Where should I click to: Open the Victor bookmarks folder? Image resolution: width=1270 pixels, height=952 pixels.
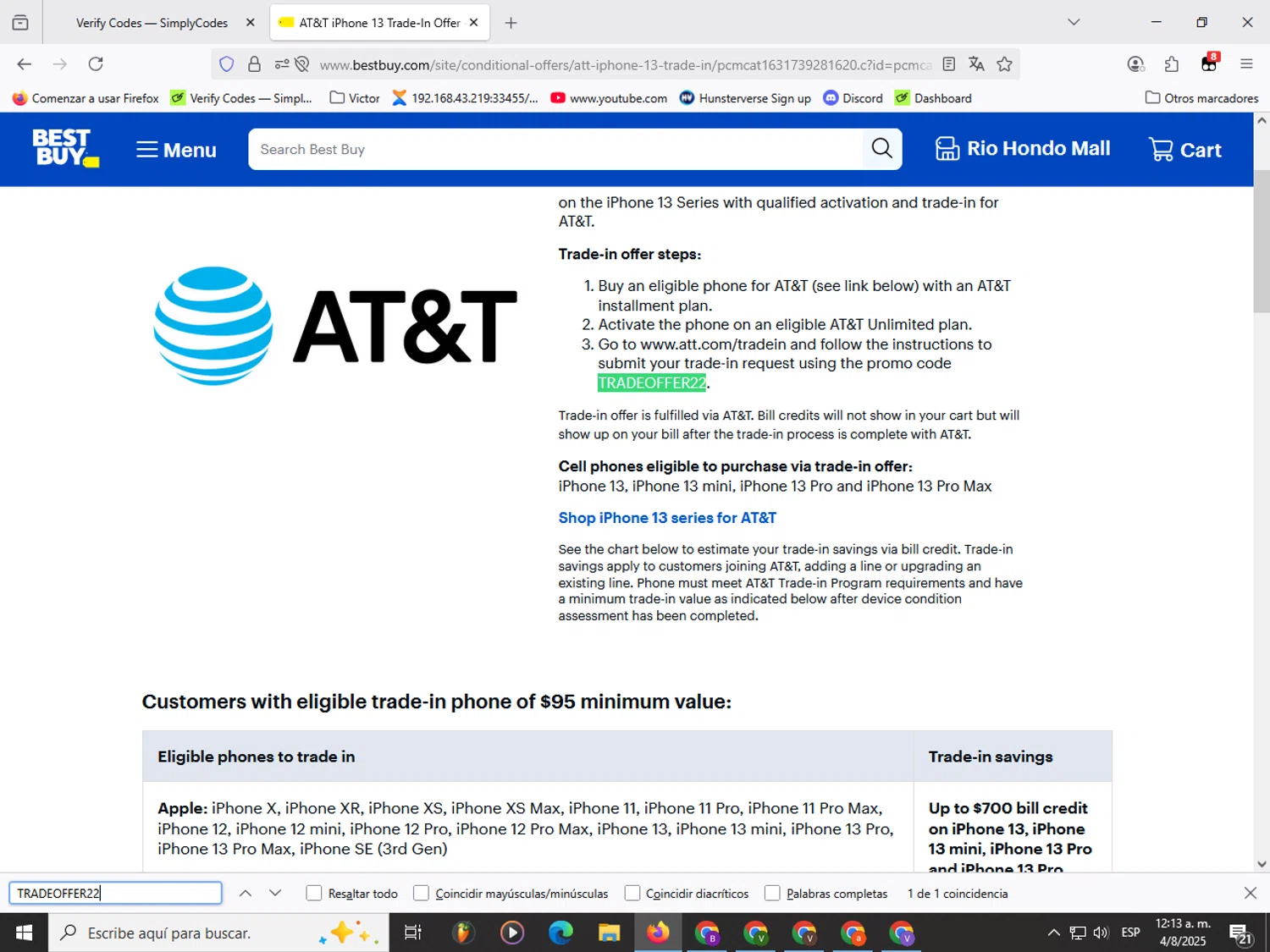tap(355, 98)
